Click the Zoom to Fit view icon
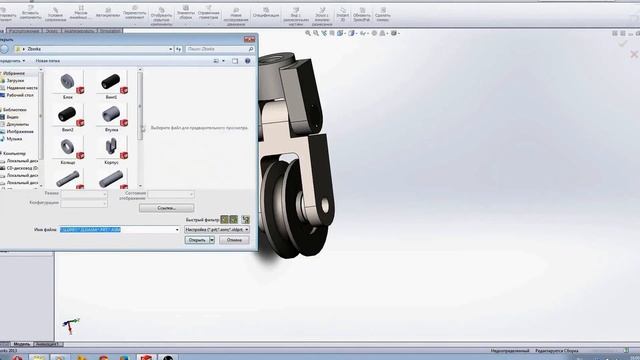640x360 pixels. click(308, 33)
